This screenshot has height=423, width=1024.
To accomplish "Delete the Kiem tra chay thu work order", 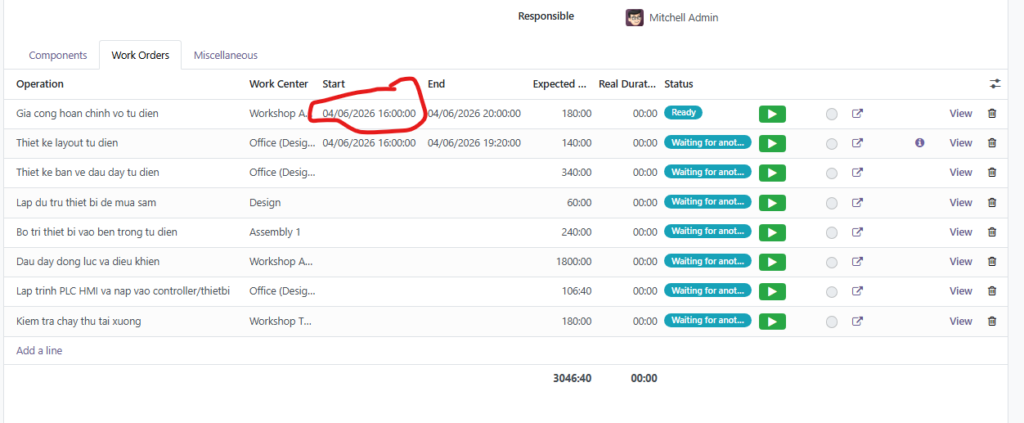I will pyautogui.click(x=992, y=321).
